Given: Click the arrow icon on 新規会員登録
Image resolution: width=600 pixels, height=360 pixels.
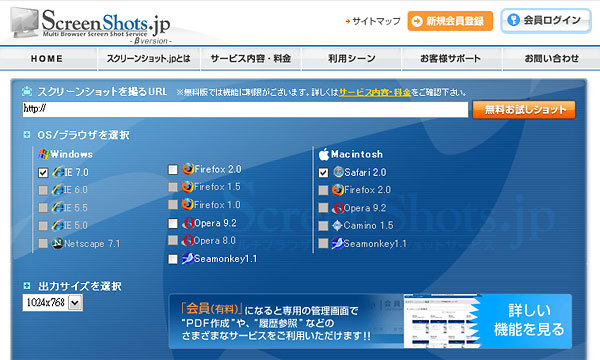Looking at the screenshot, I should [417, 21].
